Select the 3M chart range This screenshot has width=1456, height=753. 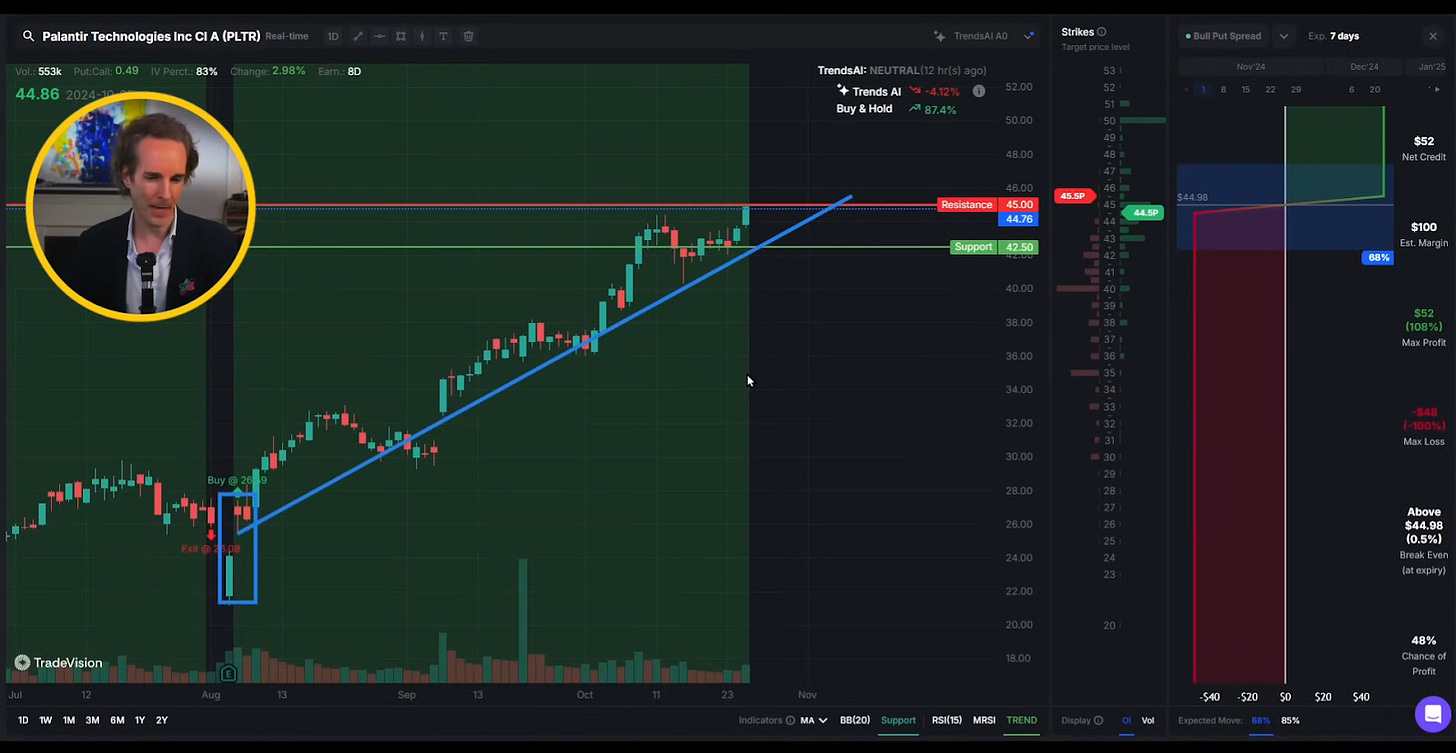(92, 720)
